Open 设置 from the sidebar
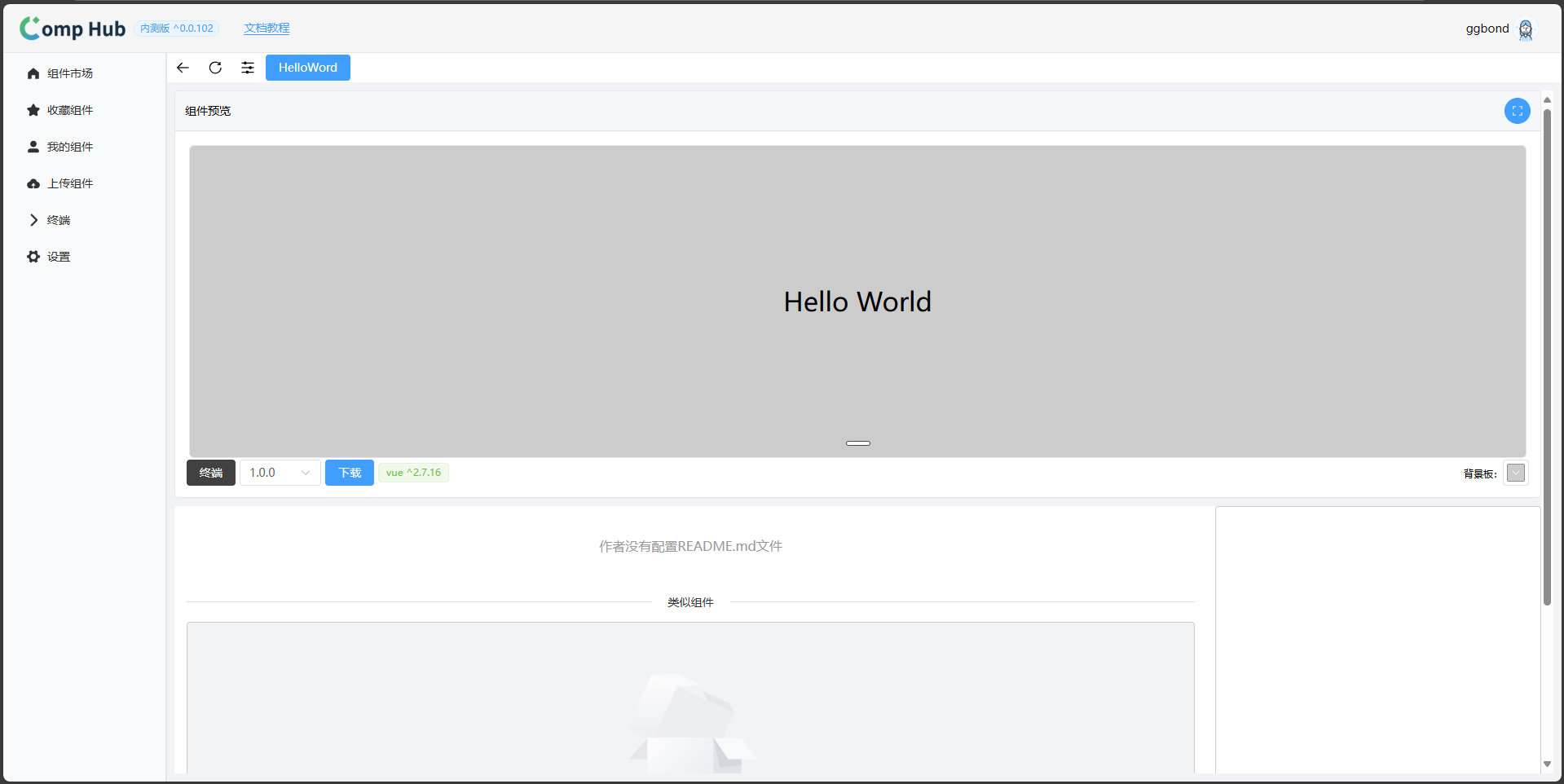The image size is (1564, 784). (x=59, y=257)
